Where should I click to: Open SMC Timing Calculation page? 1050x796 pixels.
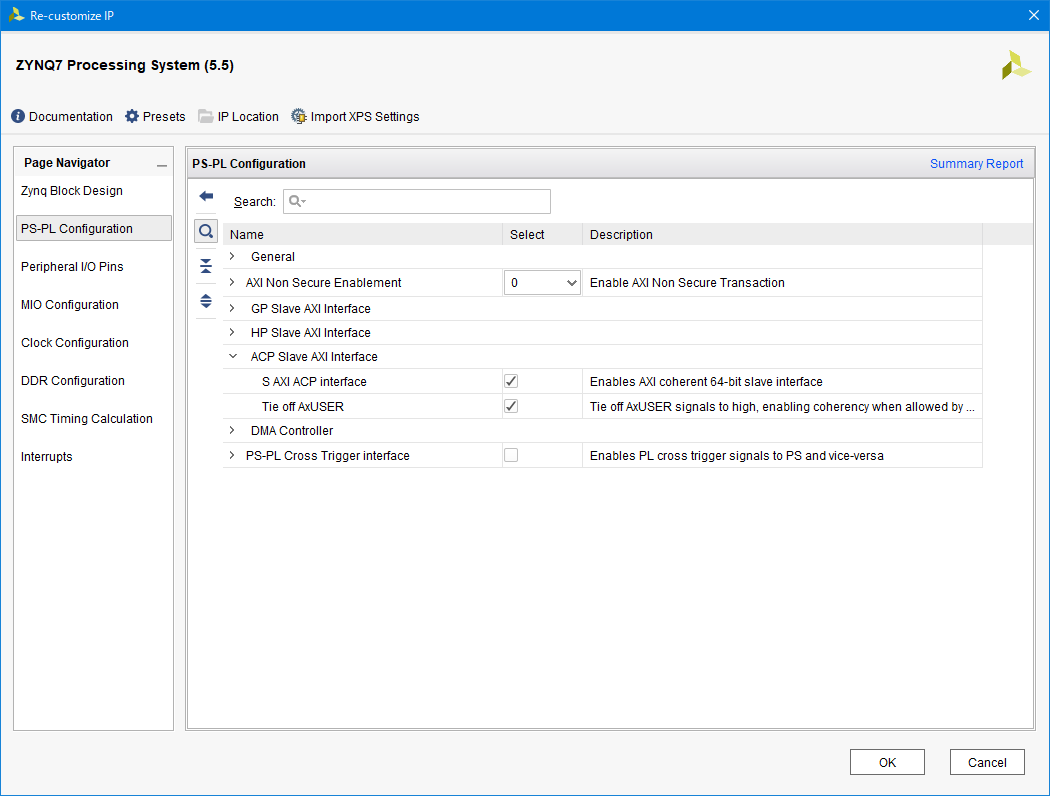87,418
